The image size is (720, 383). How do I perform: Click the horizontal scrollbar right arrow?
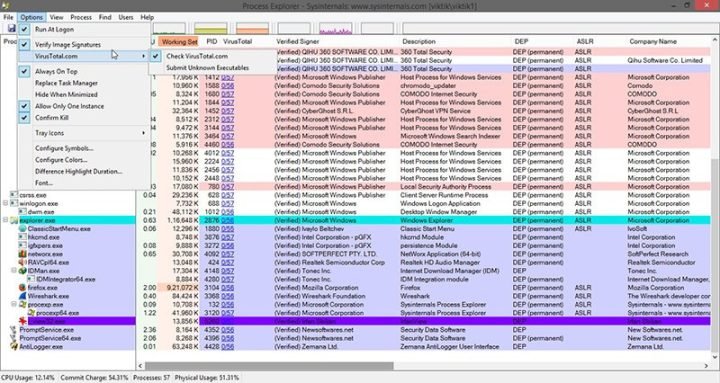706,366
